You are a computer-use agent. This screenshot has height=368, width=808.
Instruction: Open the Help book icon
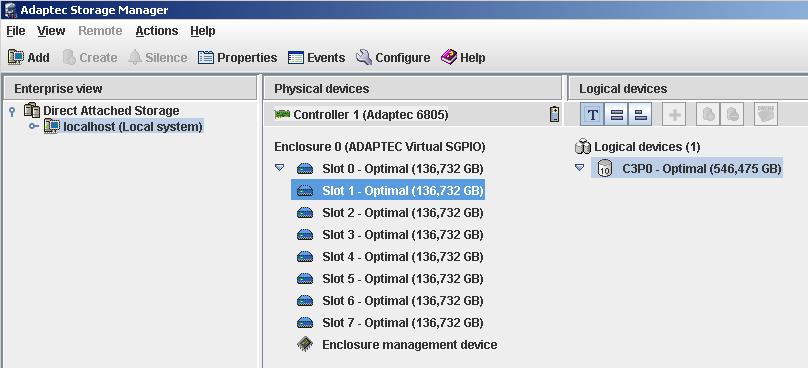tap(449, 57)
